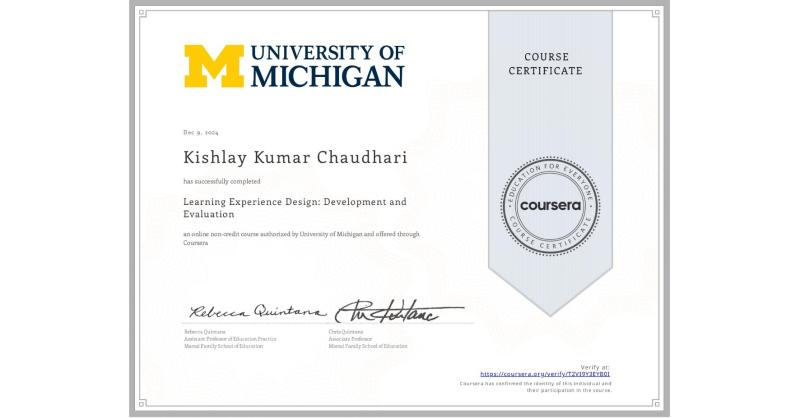Viewport: 800px width, 418px height.
Task: Click the 'Associate Professor' title line
Action: point(351,339)
